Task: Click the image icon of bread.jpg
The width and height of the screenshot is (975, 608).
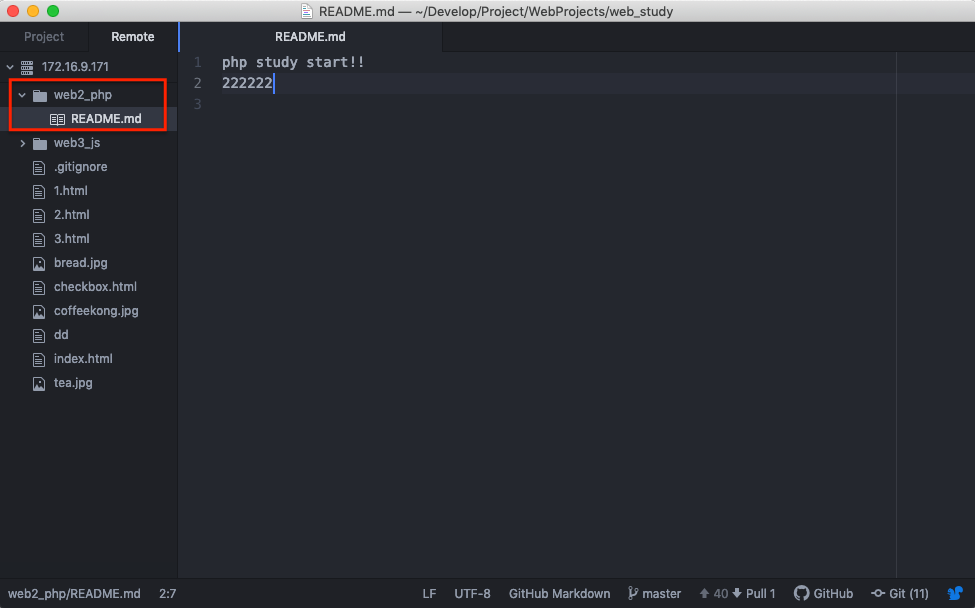Action: pyautogui.click(x=39, y=264)
